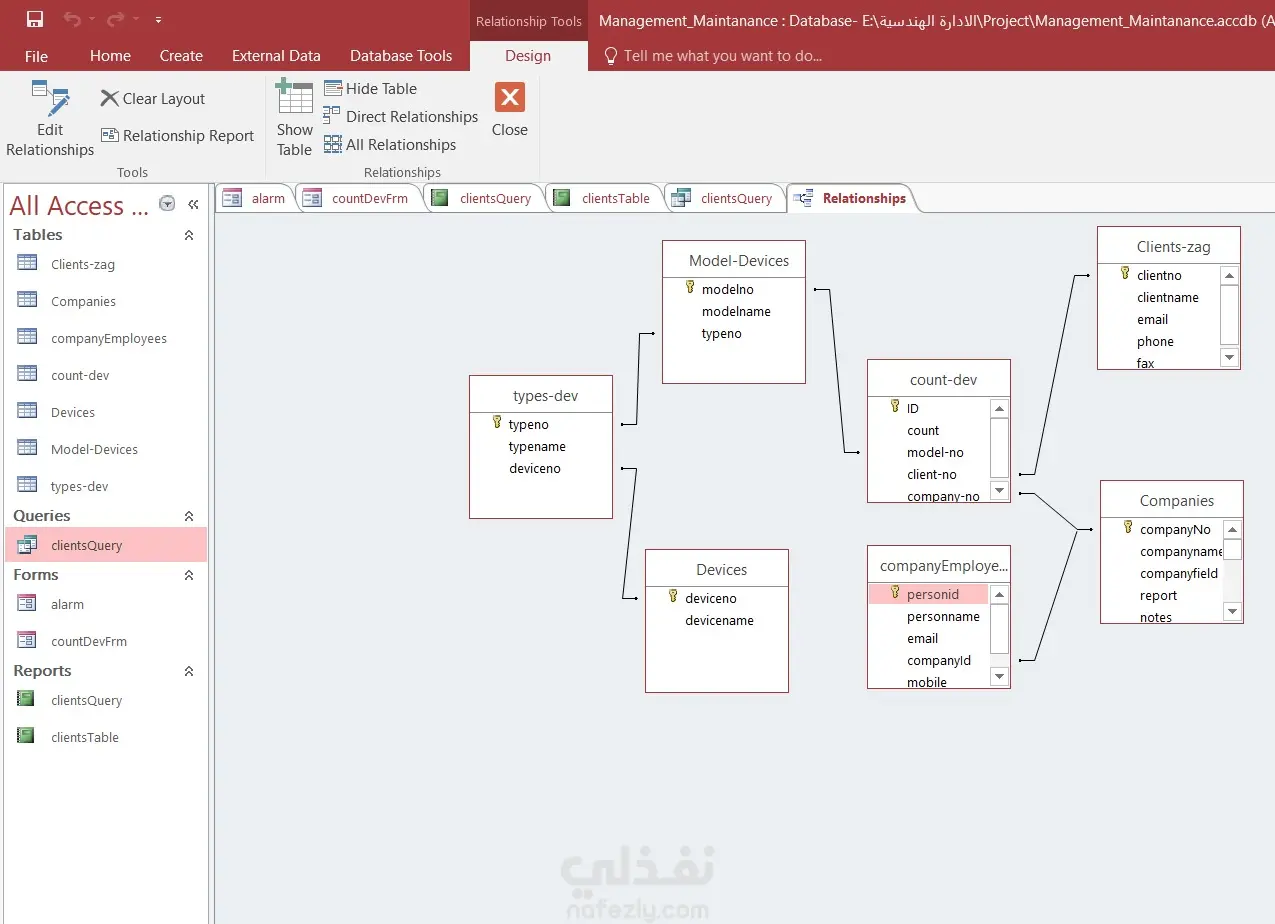Click the Show Table tool

(x=293, y=118)
